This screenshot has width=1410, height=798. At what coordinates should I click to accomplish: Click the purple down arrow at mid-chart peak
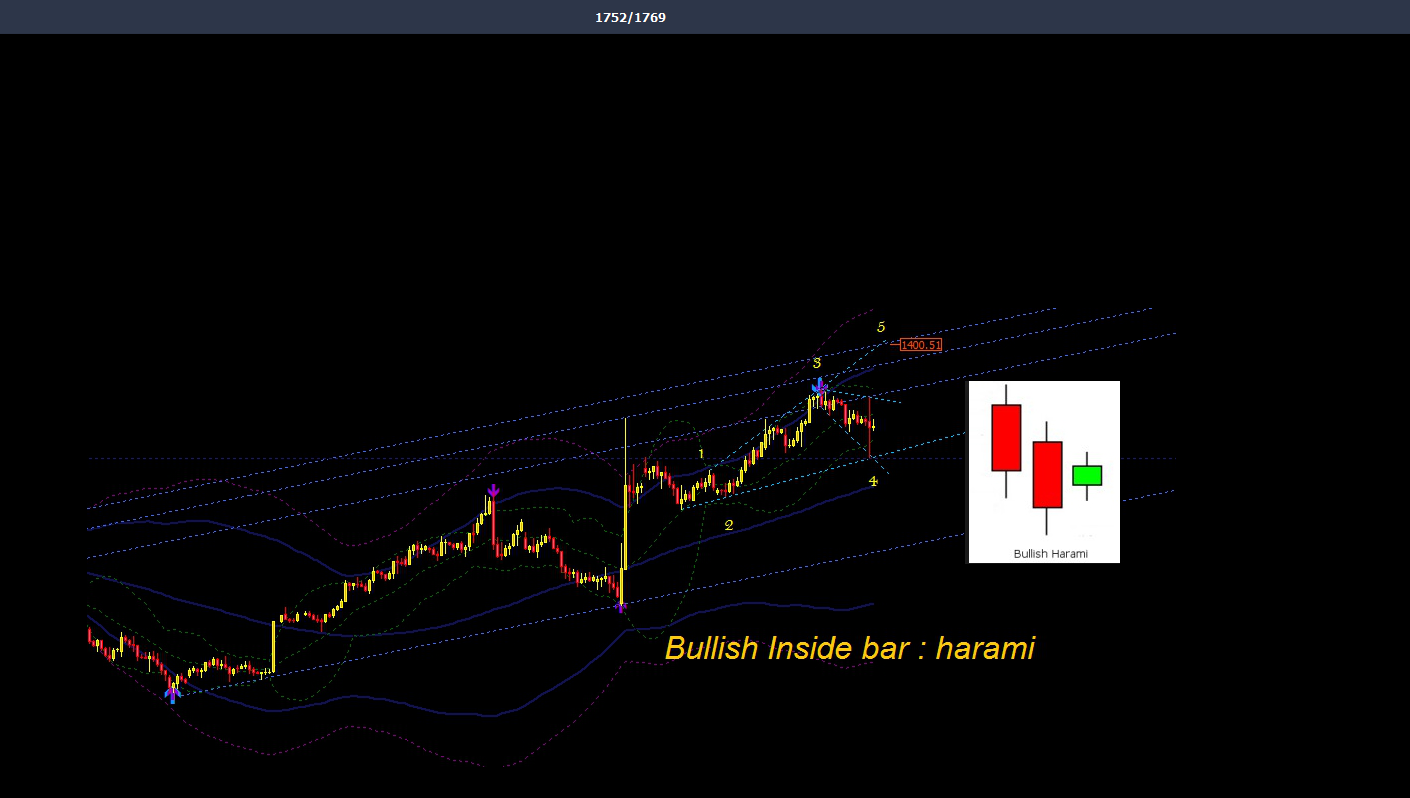pos(493,490)
